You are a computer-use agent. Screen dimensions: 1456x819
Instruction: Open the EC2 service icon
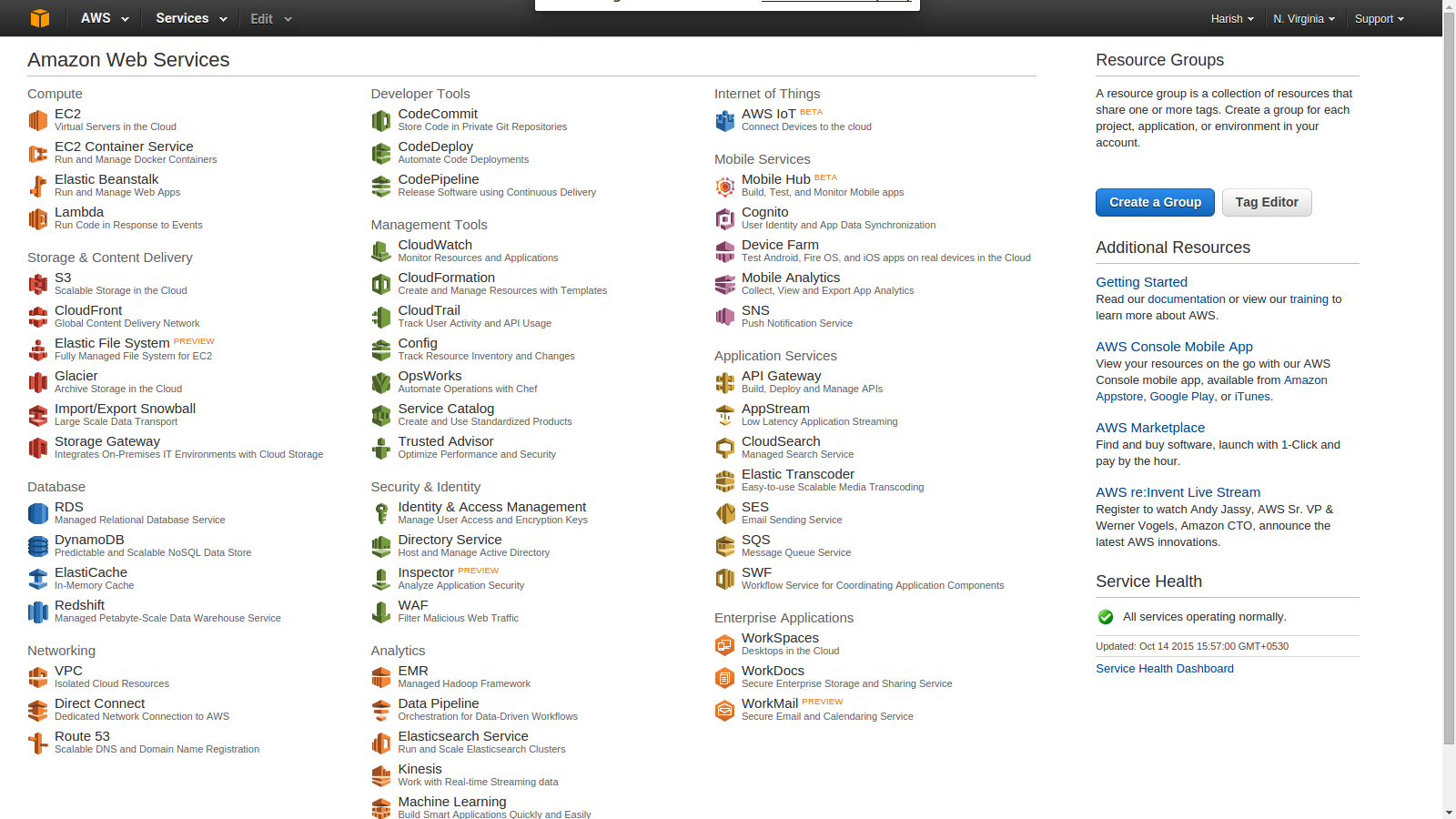(x=38, y=120)
